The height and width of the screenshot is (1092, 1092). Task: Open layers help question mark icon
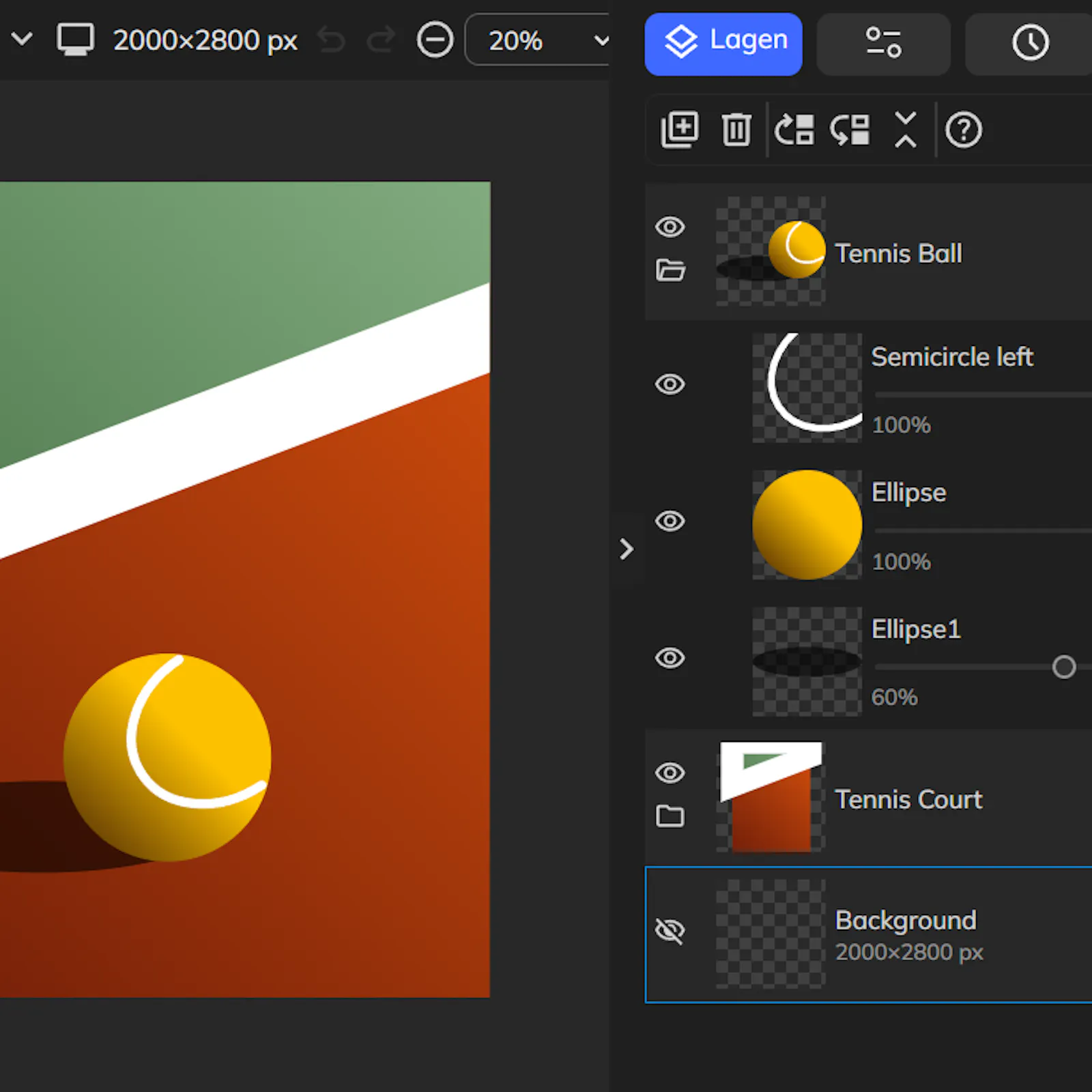(x=963, y=129)
